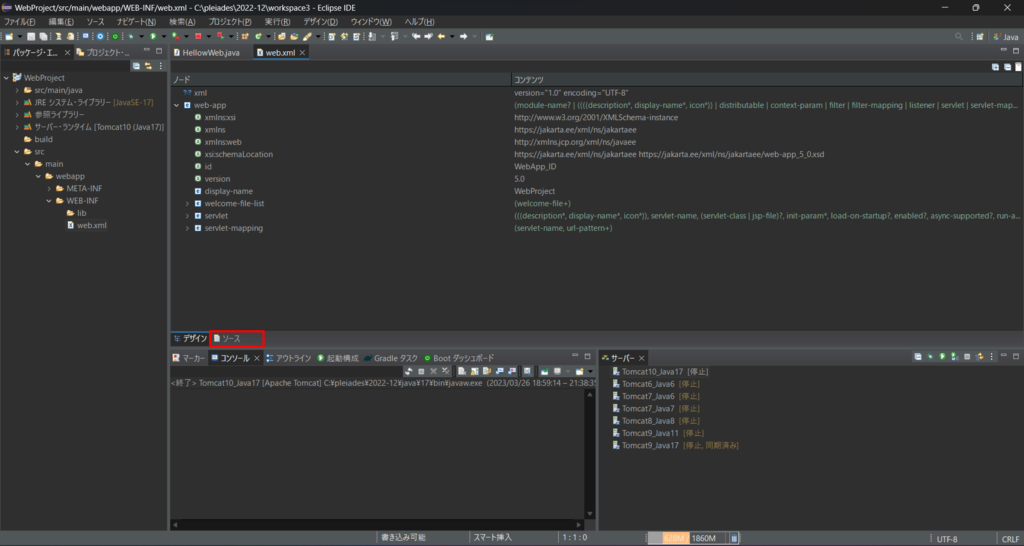Select web.xml file in Package Explorer
The height and width of the screenshot is (546, 1024).
(x=92, y=225)
